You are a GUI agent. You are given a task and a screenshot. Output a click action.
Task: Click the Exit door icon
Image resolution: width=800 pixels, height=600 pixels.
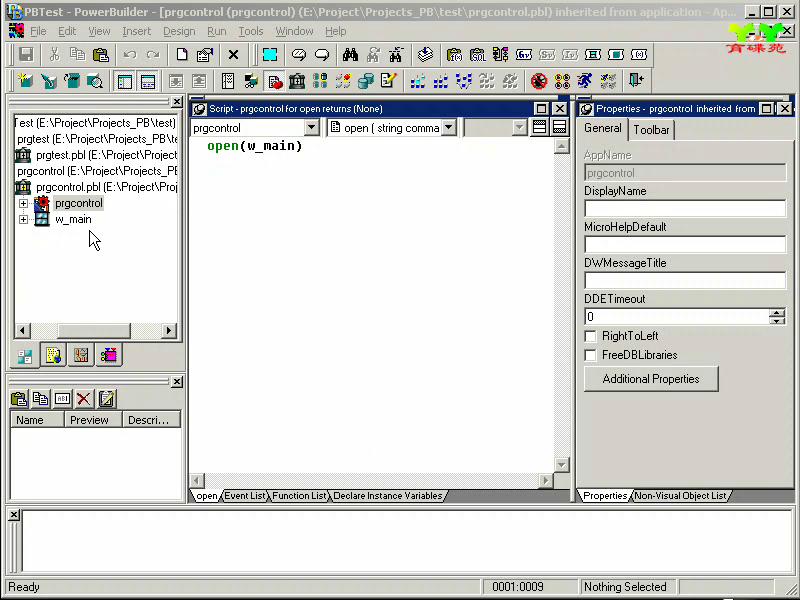coord(636,81)
